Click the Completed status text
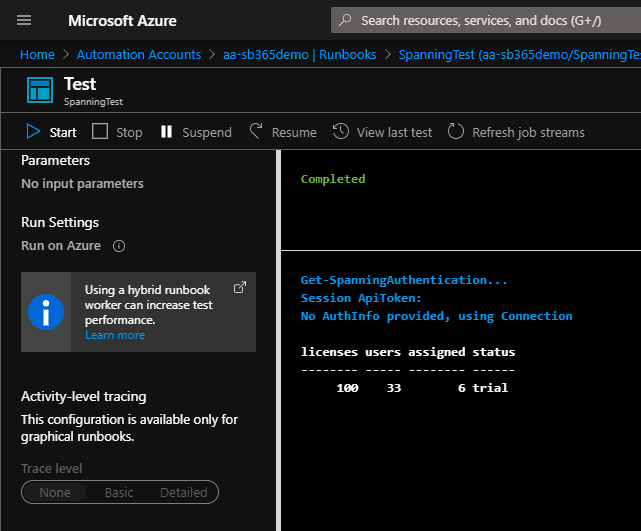The image size is (641, 531). coord(333,179)
